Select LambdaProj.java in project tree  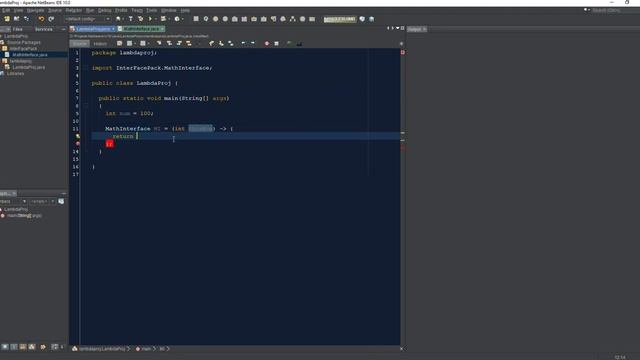click(28, 67)
